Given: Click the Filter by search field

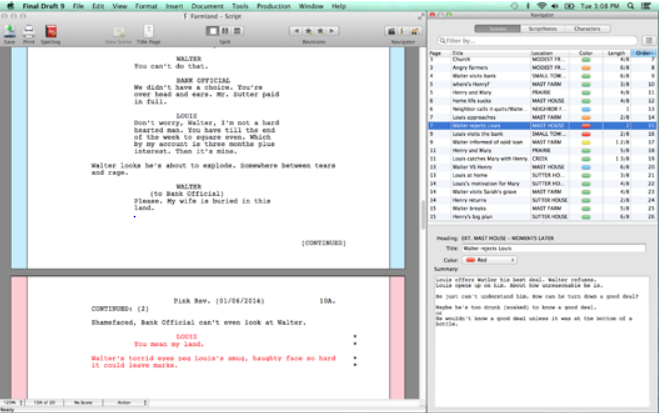Looking at the screenshot, I should 538,41.
